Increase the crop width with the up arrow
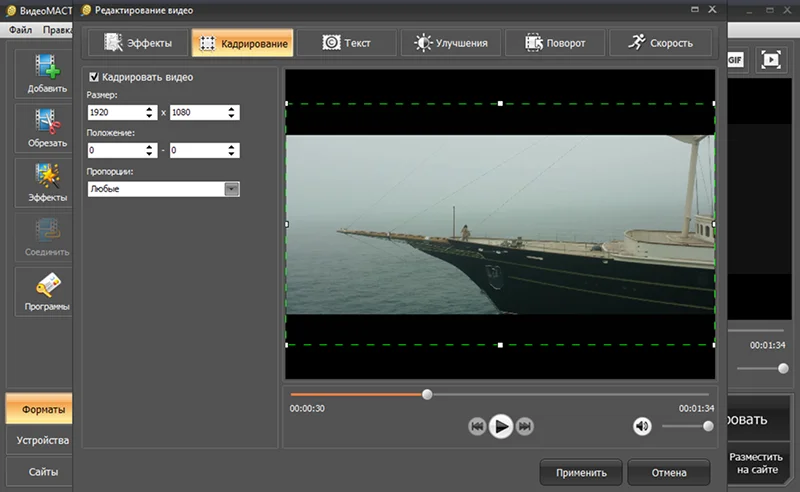Image resolution: width=800 pixels, height=492 pixels. 149,109
